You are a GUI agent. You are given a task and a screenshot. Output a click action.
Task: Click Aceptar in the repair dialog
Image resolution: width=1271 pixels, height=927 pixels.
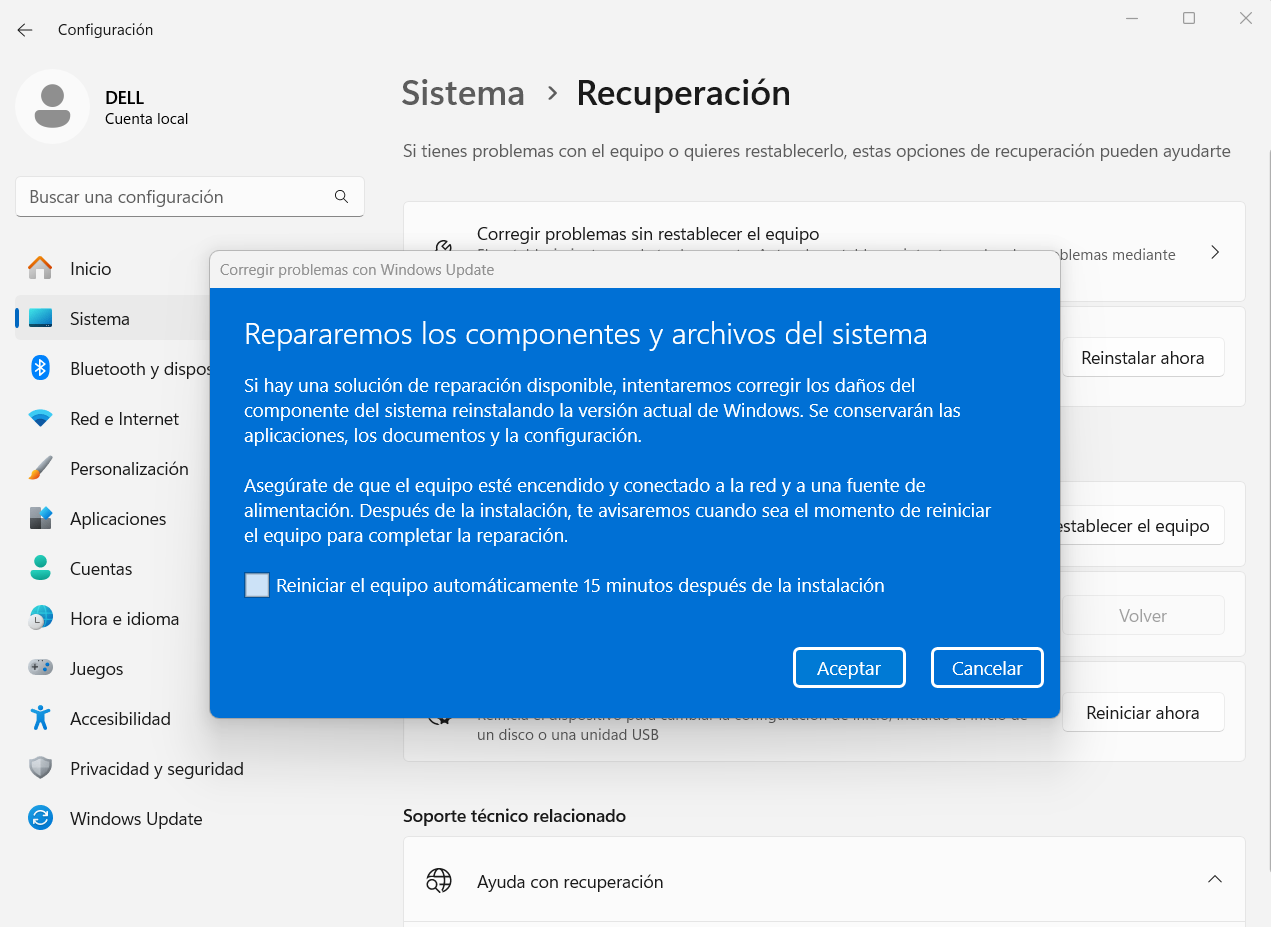click(x=849, y=668)
